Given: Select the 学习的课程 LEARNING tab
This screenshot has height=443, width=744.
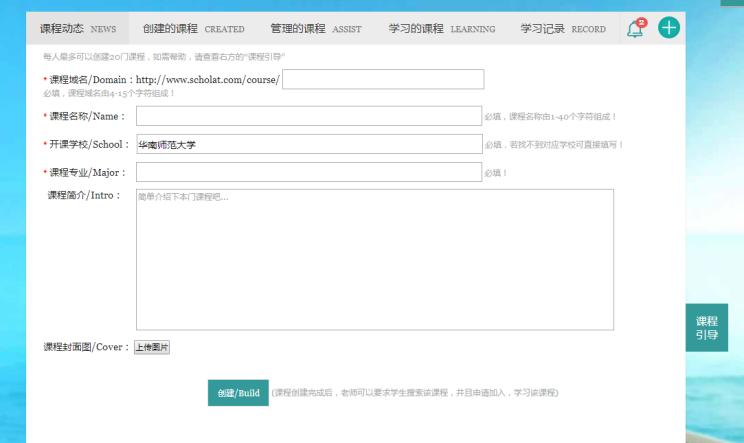Looking at the screenshot, I should [x=441, y=29].
